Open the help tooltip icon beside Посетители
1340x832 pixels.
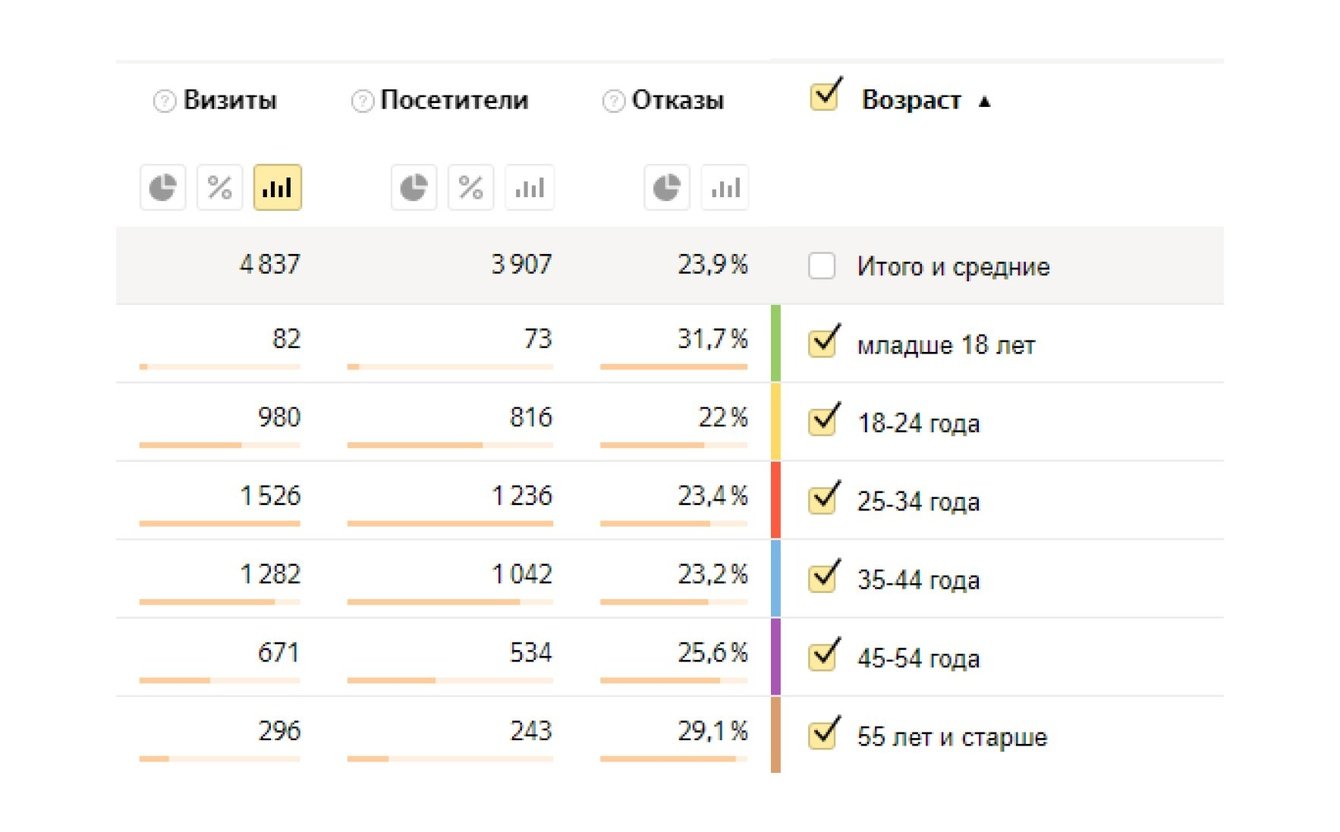362,101
